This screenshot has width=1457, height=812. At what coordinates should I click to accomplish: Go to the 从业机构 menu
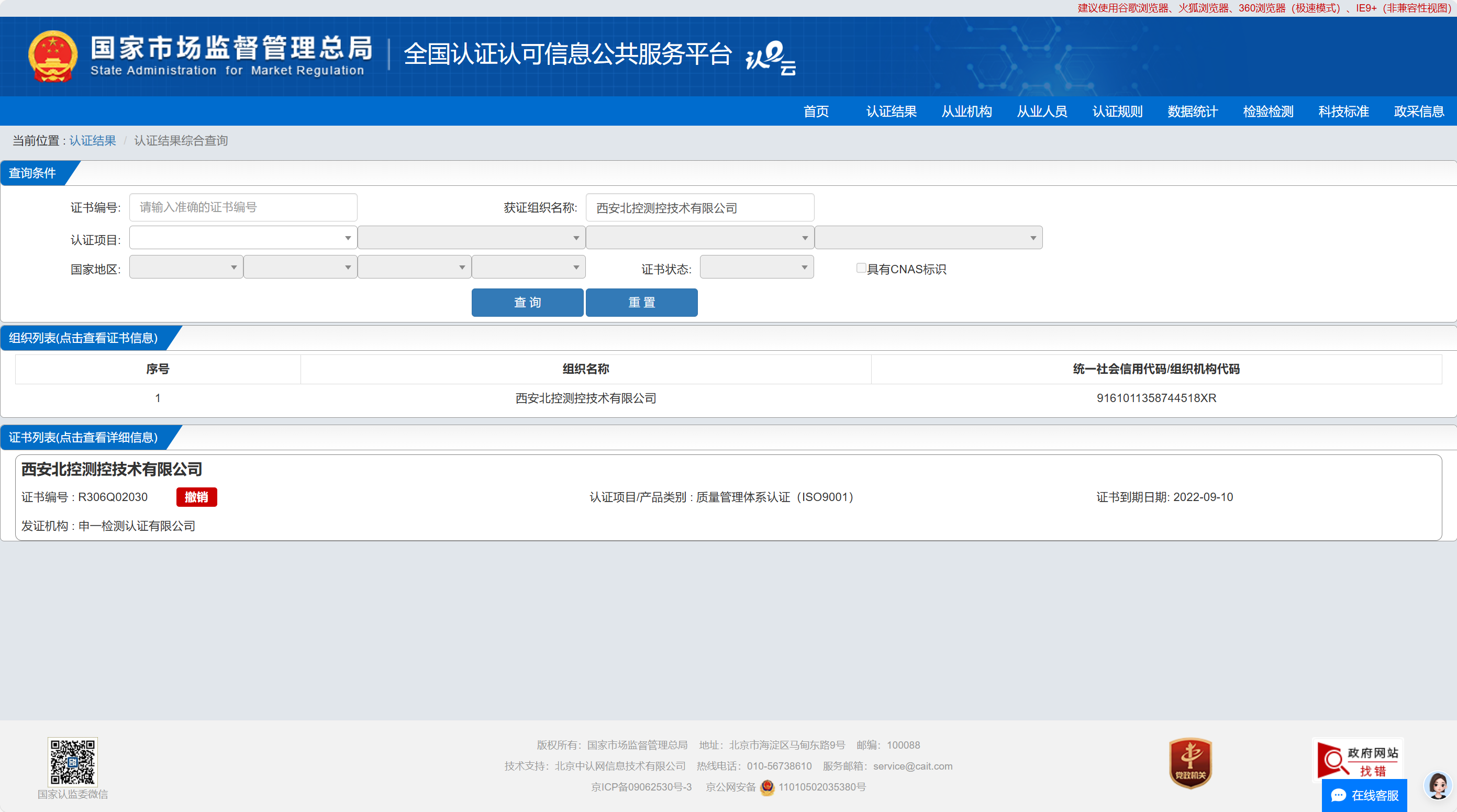pos(966,112)
